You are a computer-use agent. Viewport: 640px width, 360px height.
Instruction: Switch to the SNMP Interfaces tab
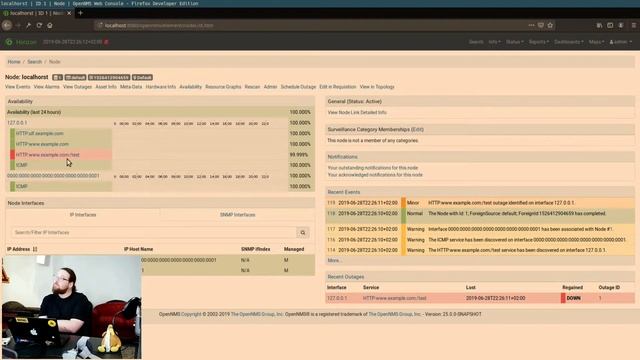click(238, 215)
